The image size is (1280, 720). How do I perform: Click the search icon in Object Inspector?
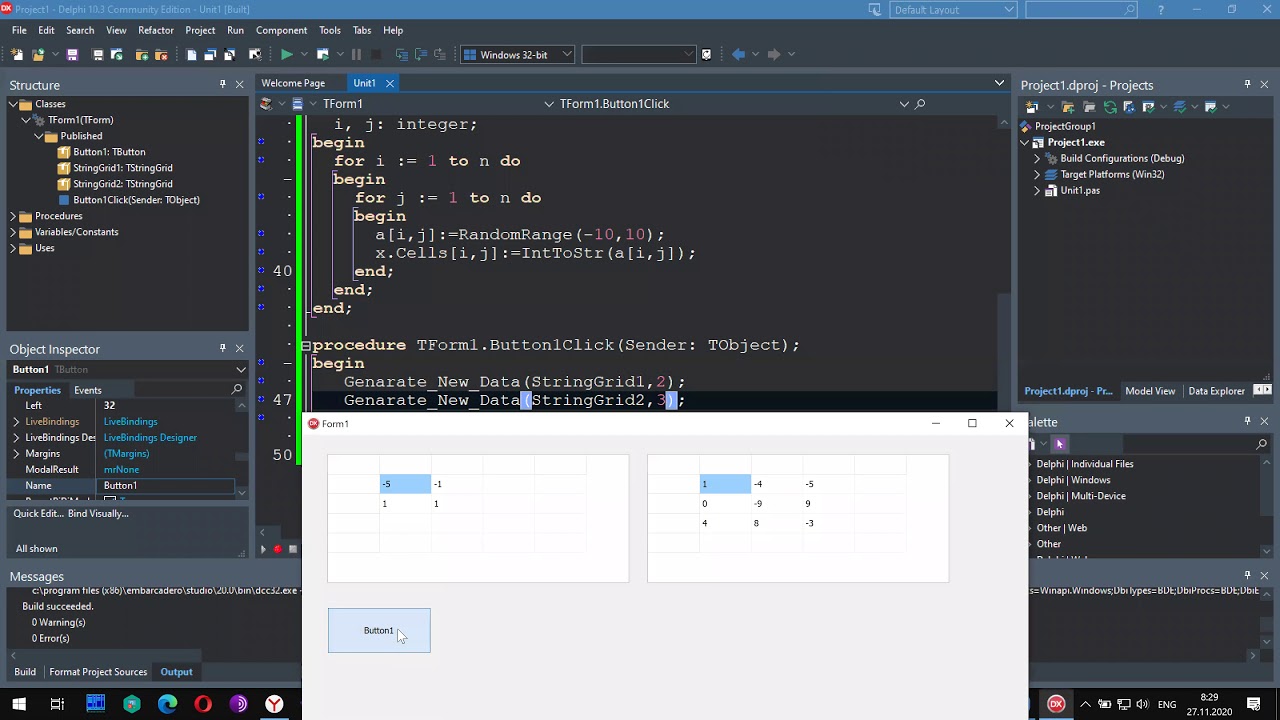237,390
